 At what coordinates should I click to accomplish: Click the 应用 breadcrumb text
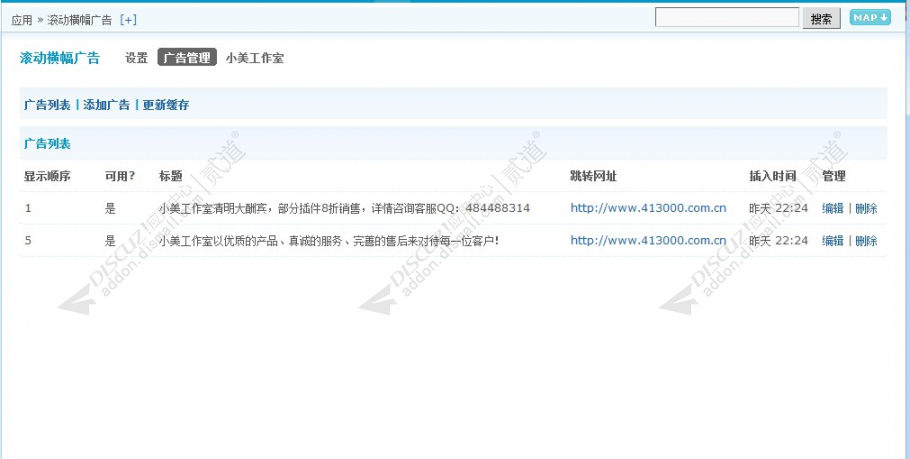22,20
